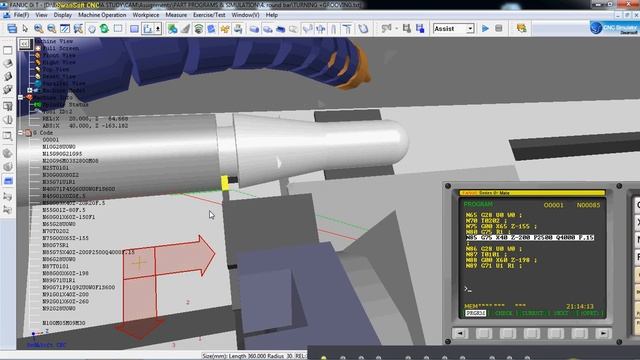The image size is (640, 360).
Task: Click the blue window layout toolbar icon
Action: point(12,29)
